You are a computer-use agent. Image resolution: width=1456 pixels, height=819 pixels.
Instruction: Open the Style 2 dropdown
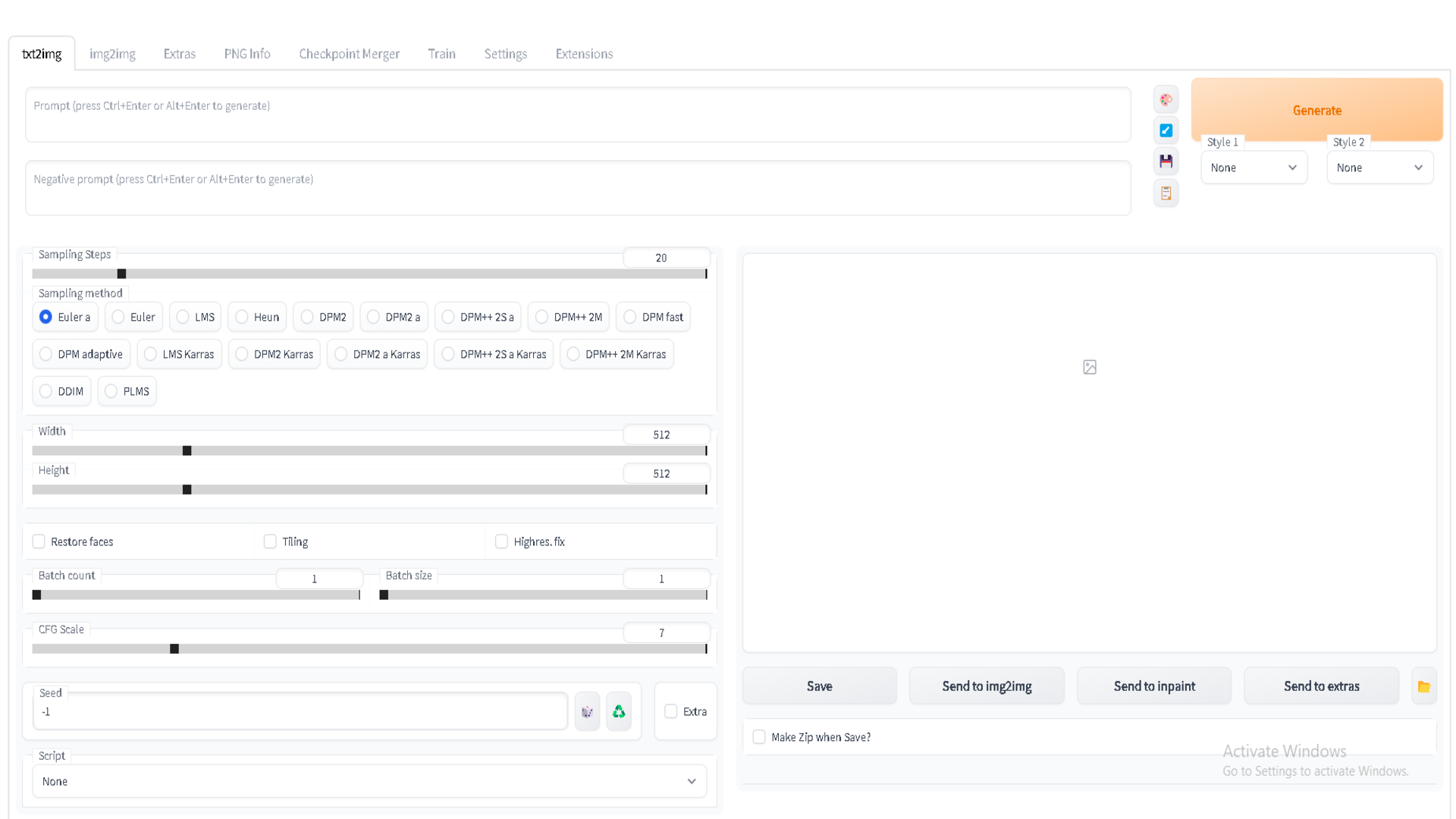coord(1379,168)
